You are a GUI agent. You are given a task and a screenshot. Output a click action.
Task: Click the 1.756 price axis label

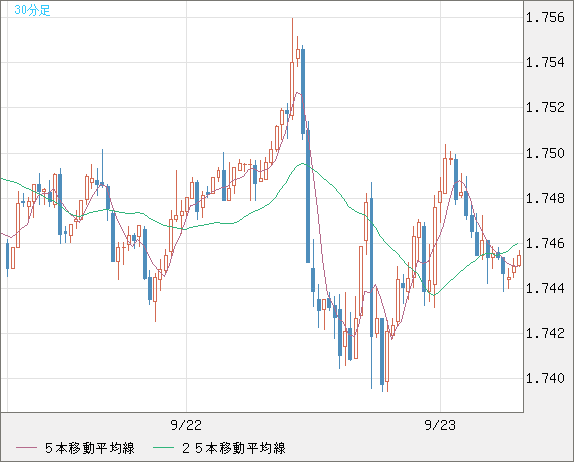point(545,17)
